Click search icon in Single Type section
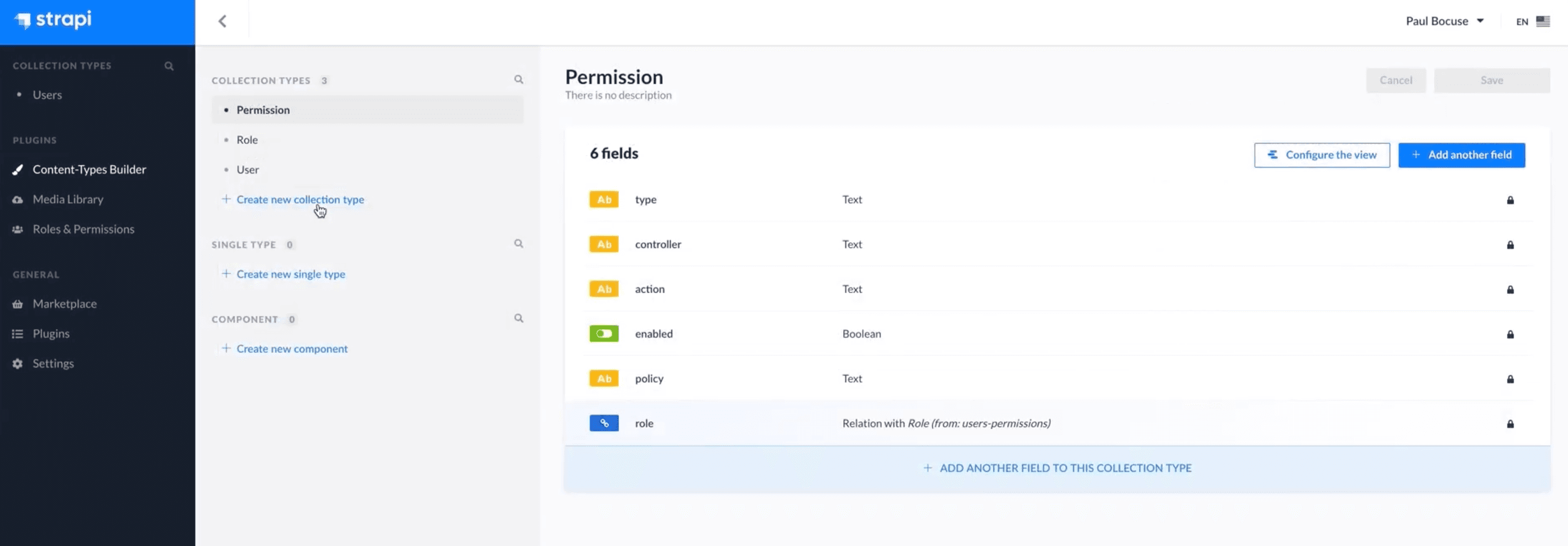 click(519, 244)
